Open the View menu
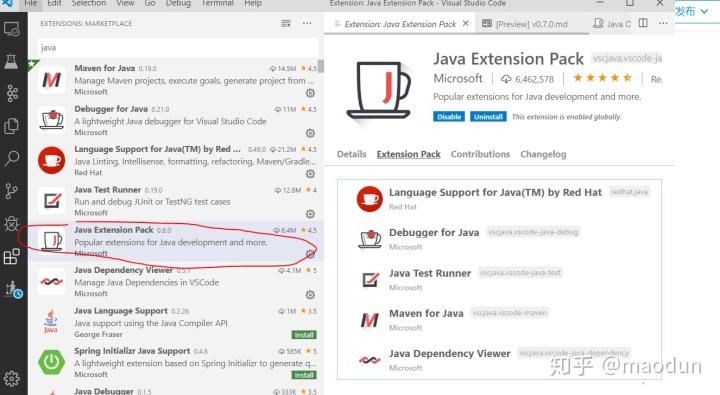Screen dimensions: 720x395 pyautogui.click(x=125, y=3)
